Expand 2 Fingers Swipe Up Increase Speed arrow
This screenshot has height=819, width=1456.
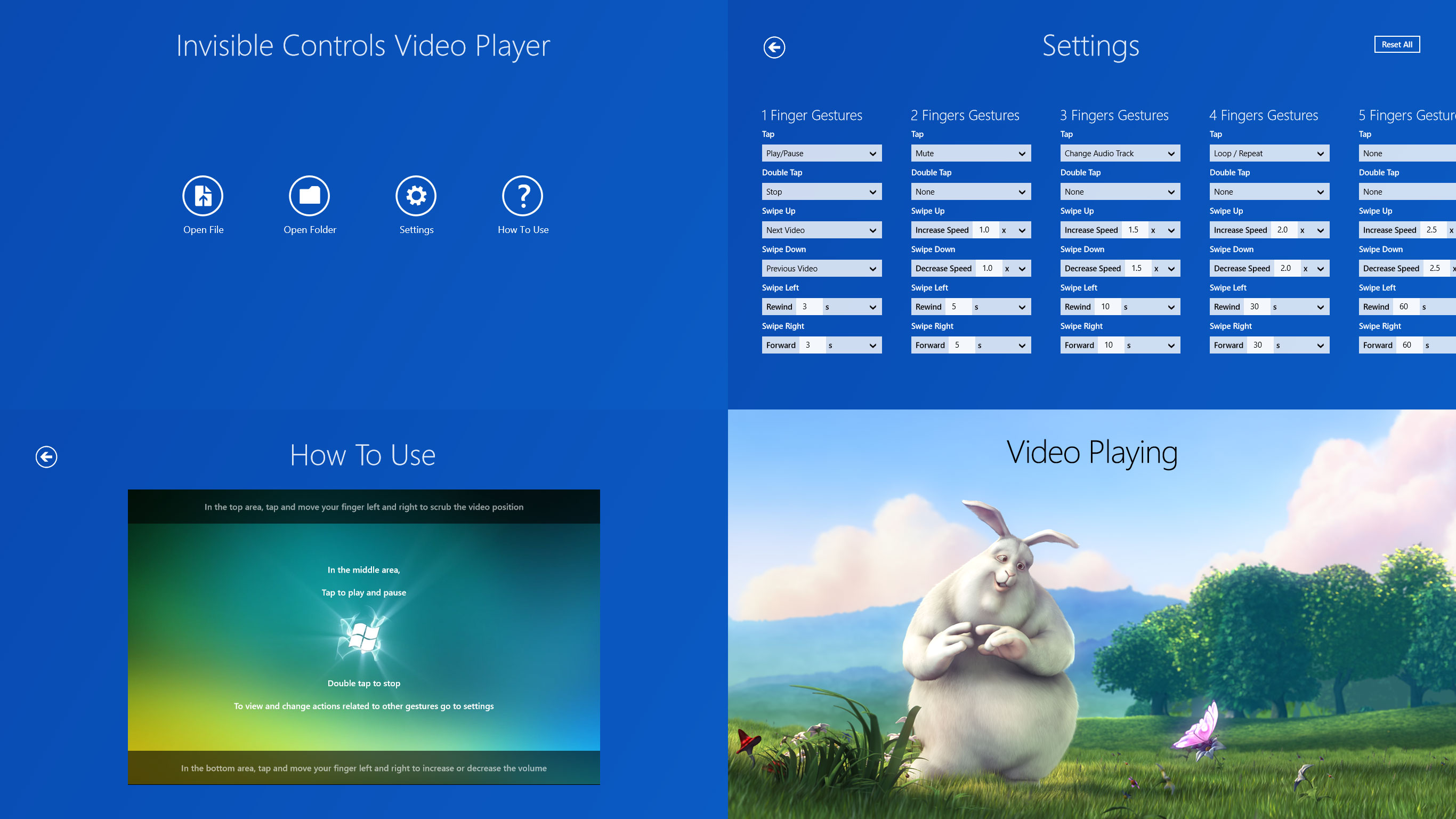(1022, 230)
